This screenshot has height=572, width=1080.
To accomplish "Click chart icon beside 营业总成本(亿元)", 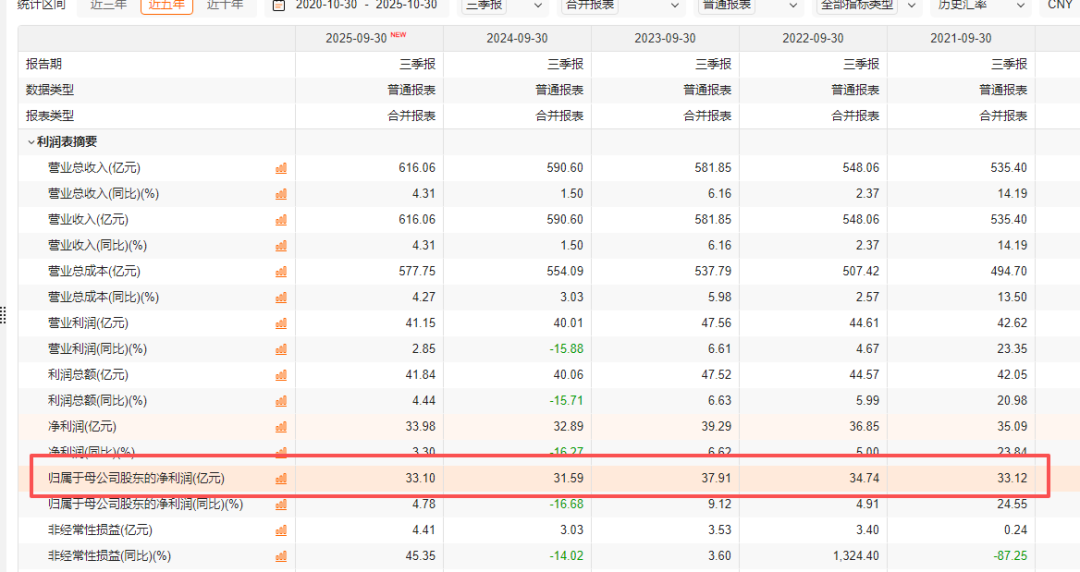I will pos(281,272).
